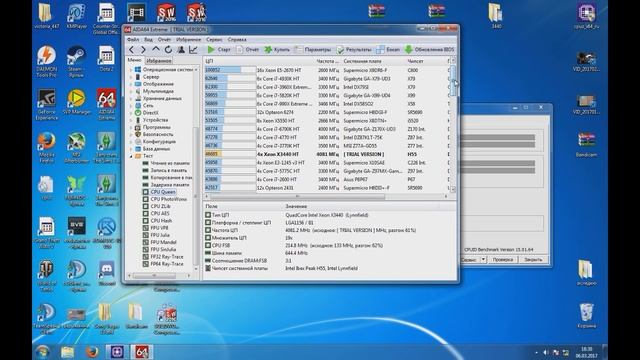Screen dimensions: 640x360
Task: Click the Результаты toolbar button
Action: [x=354, y=50]
